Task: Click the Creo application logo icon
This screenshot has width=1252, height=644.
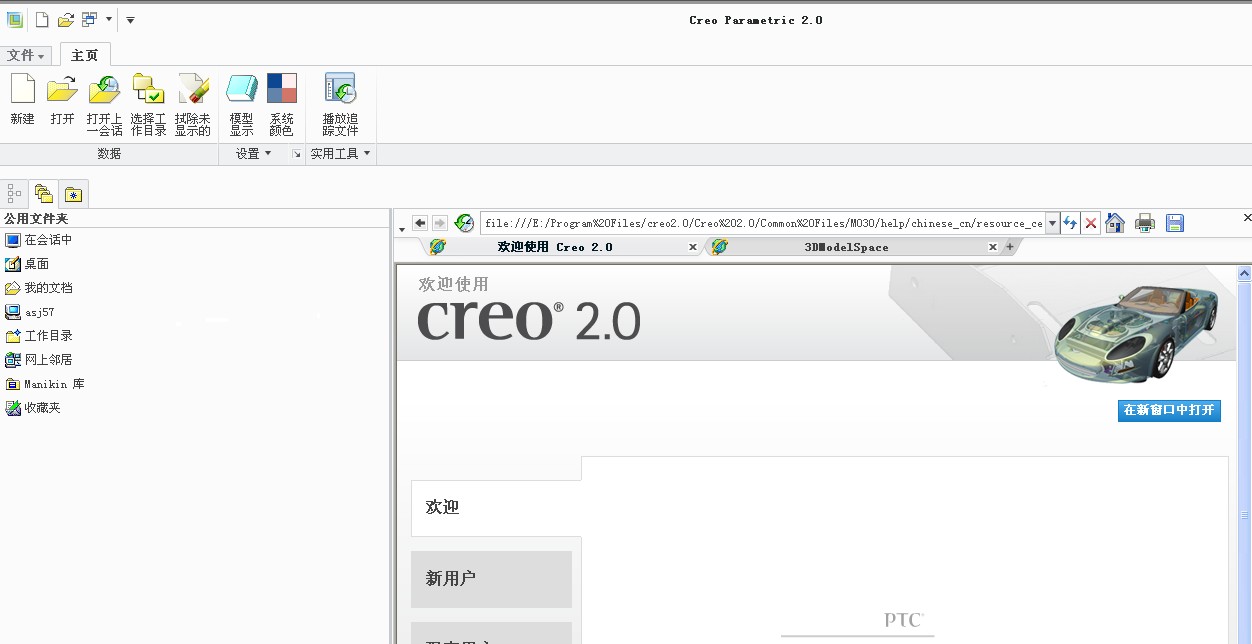Action: coord(15,19)
